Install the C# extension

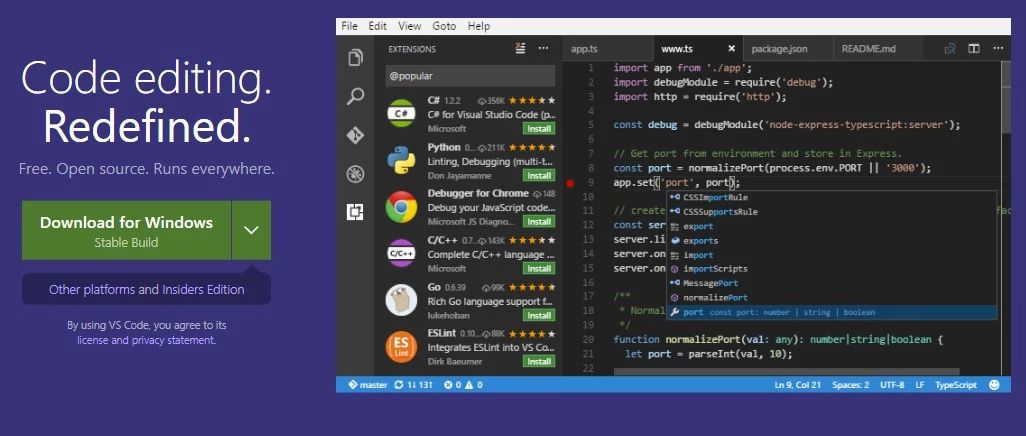[x=539, y=128]
